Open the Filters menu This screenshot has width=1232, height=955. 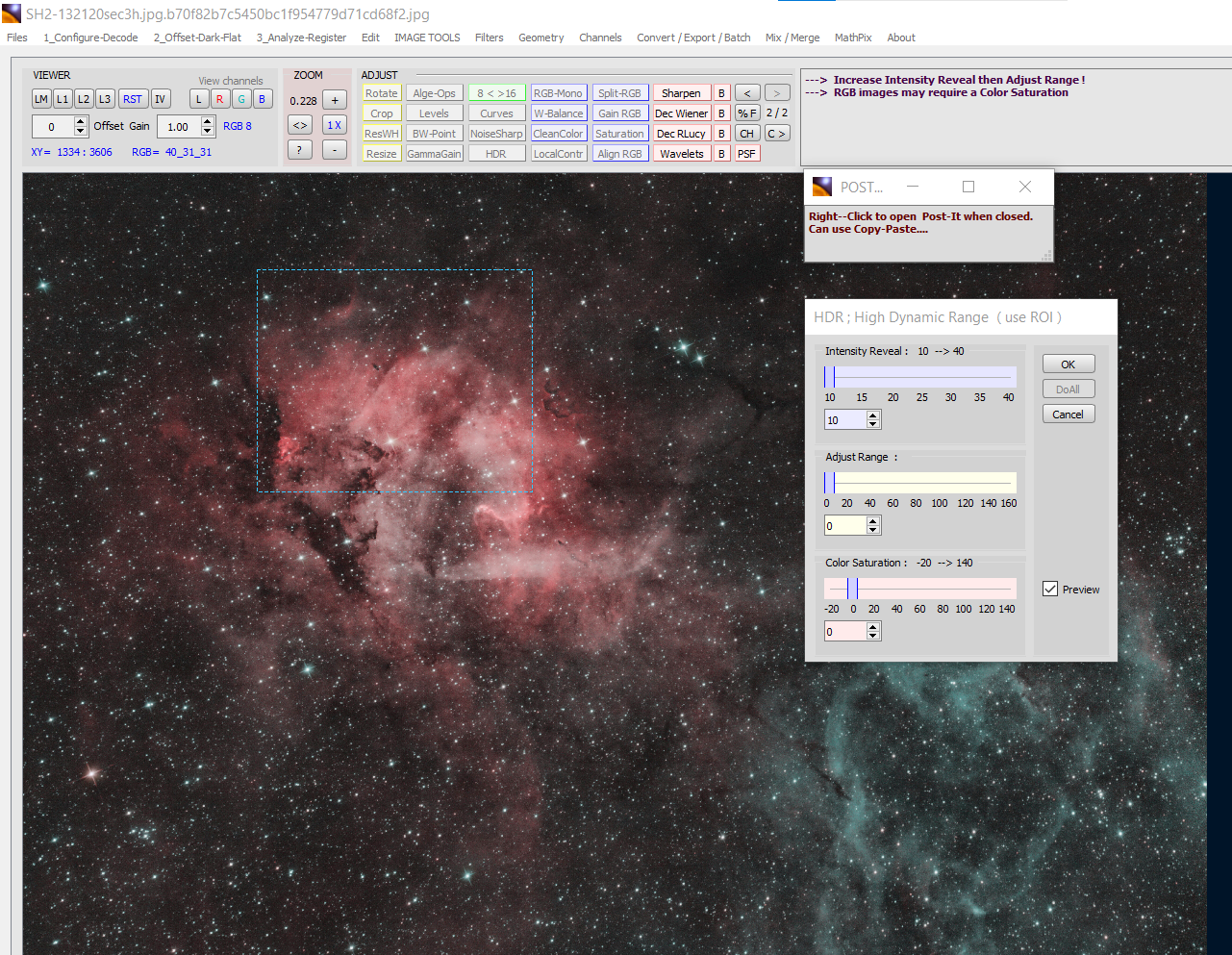(x=489, y=38)
